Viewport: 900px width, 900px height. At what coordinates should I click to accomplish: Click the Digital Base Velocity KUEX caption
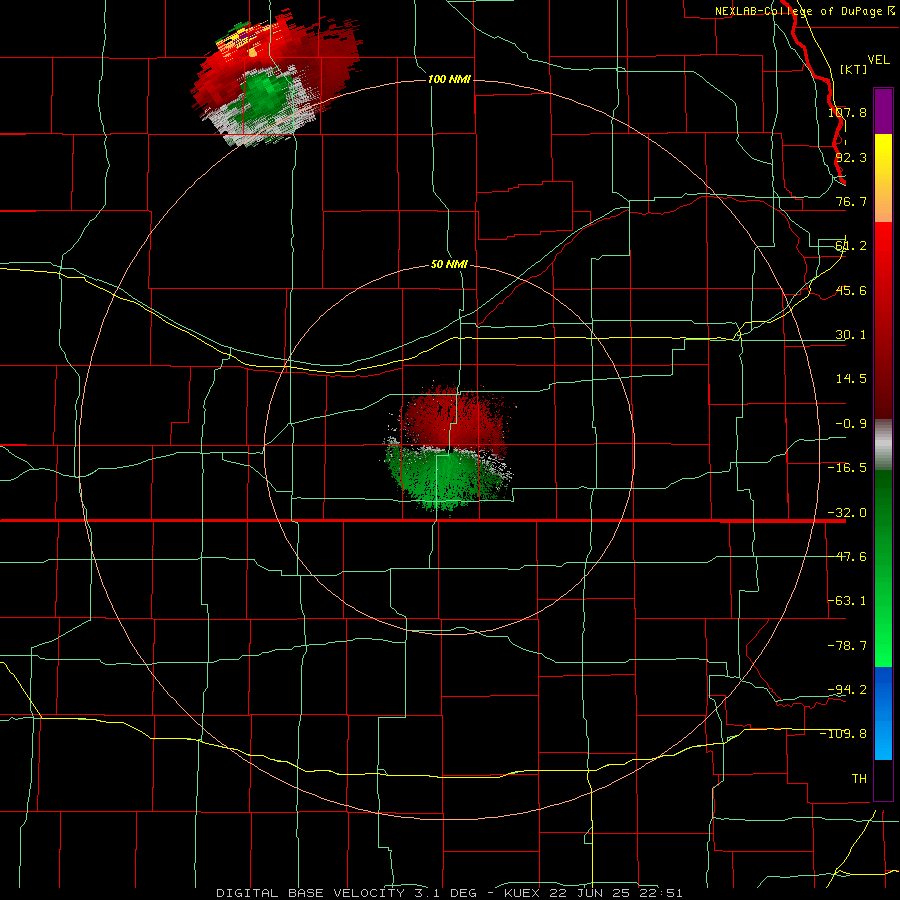(x=449, y=893)
